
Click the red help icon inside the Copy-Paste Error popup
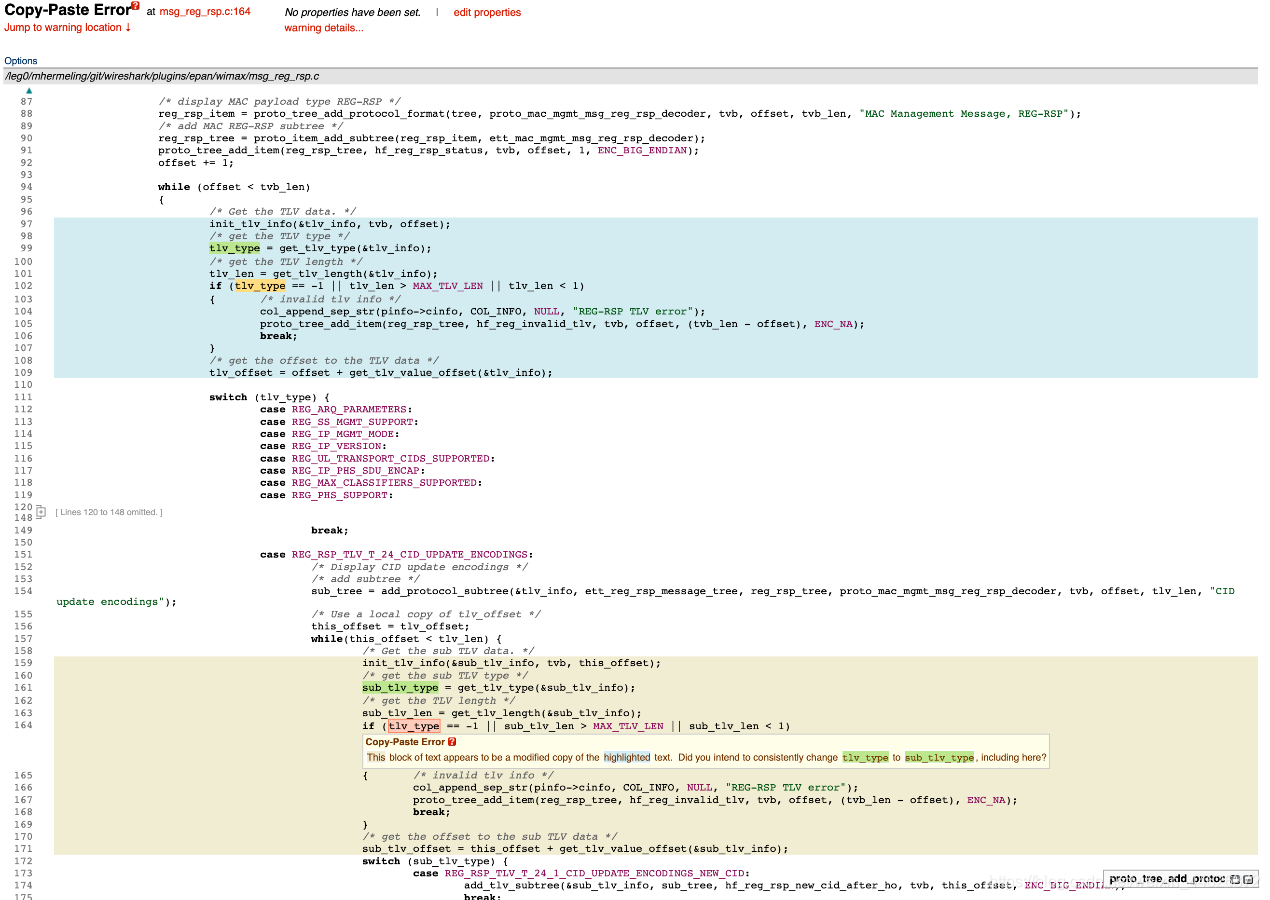451,741
